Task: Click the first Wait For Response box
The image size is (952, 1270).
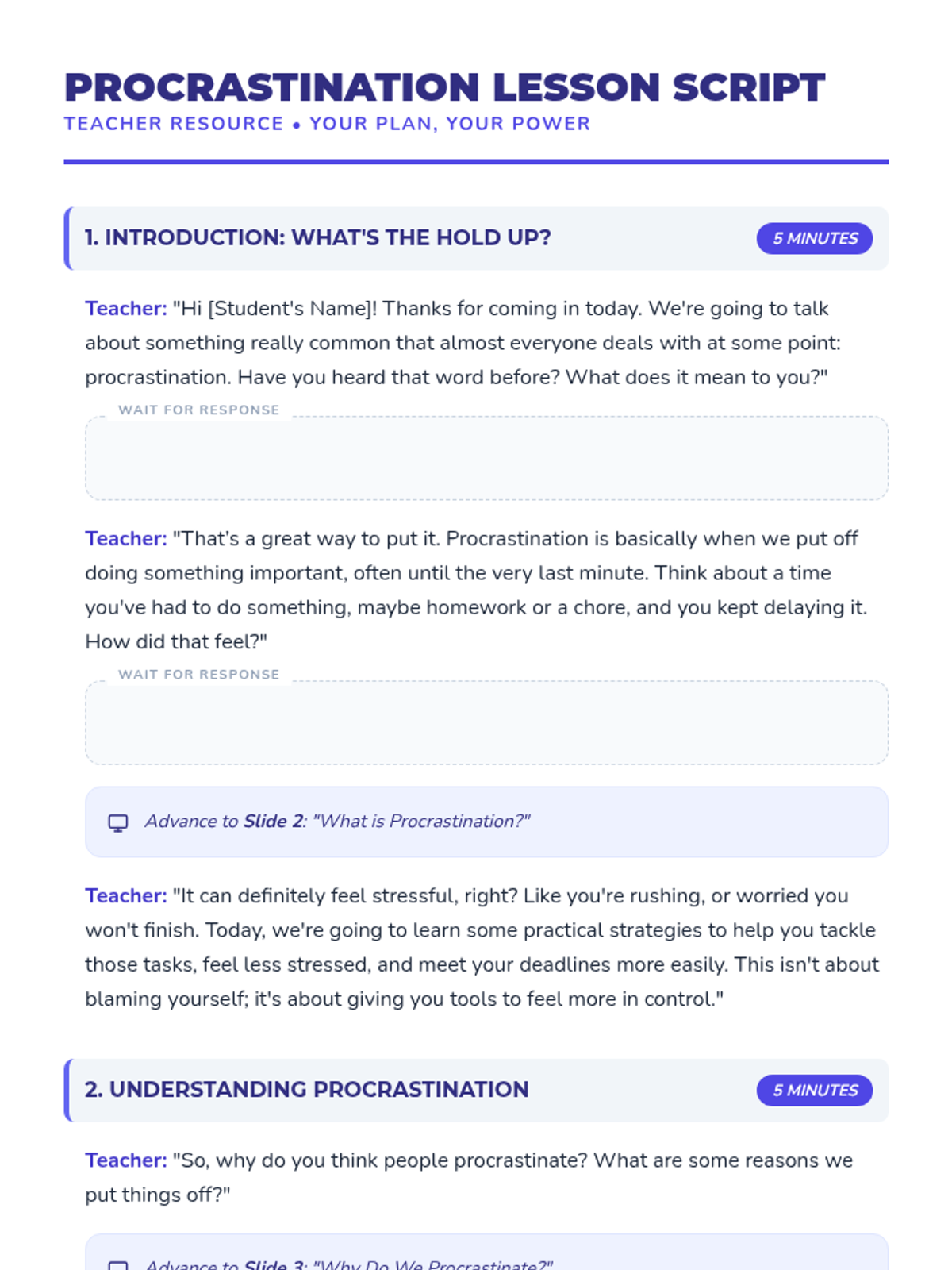Action: click(x=486, y=458)
